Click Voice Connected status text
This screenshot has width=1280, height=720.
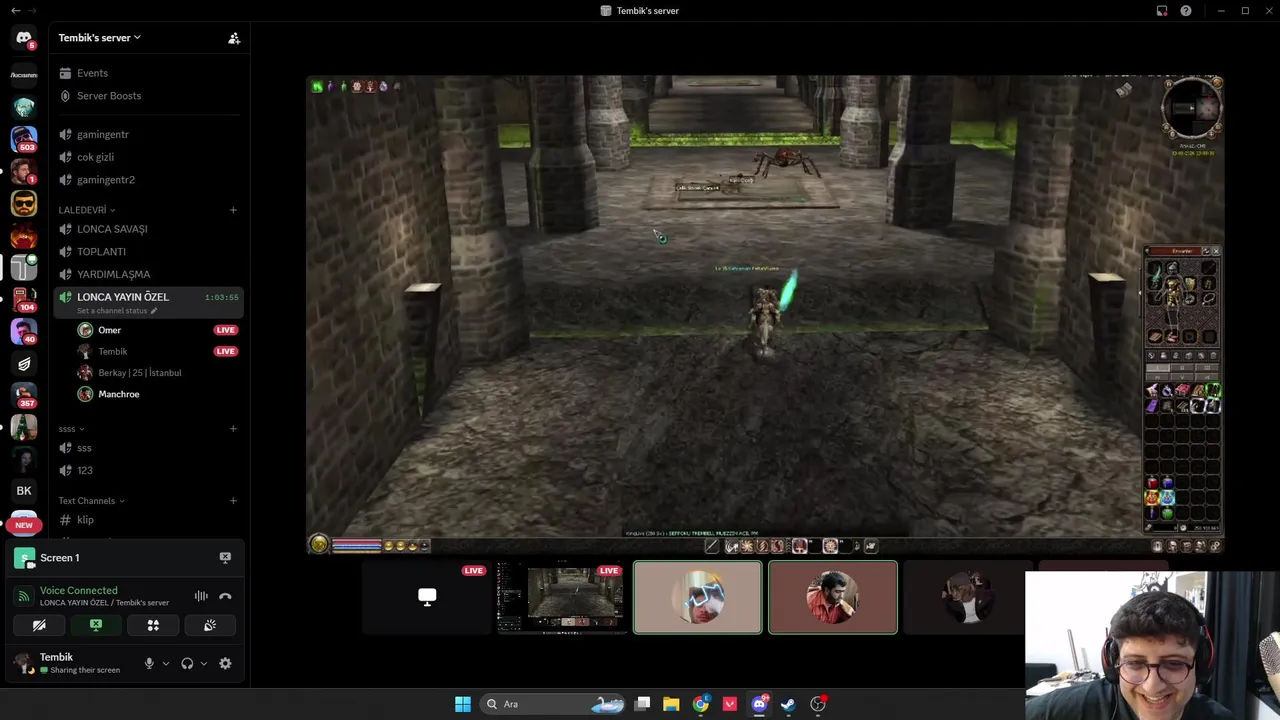(x=78, y=591)
